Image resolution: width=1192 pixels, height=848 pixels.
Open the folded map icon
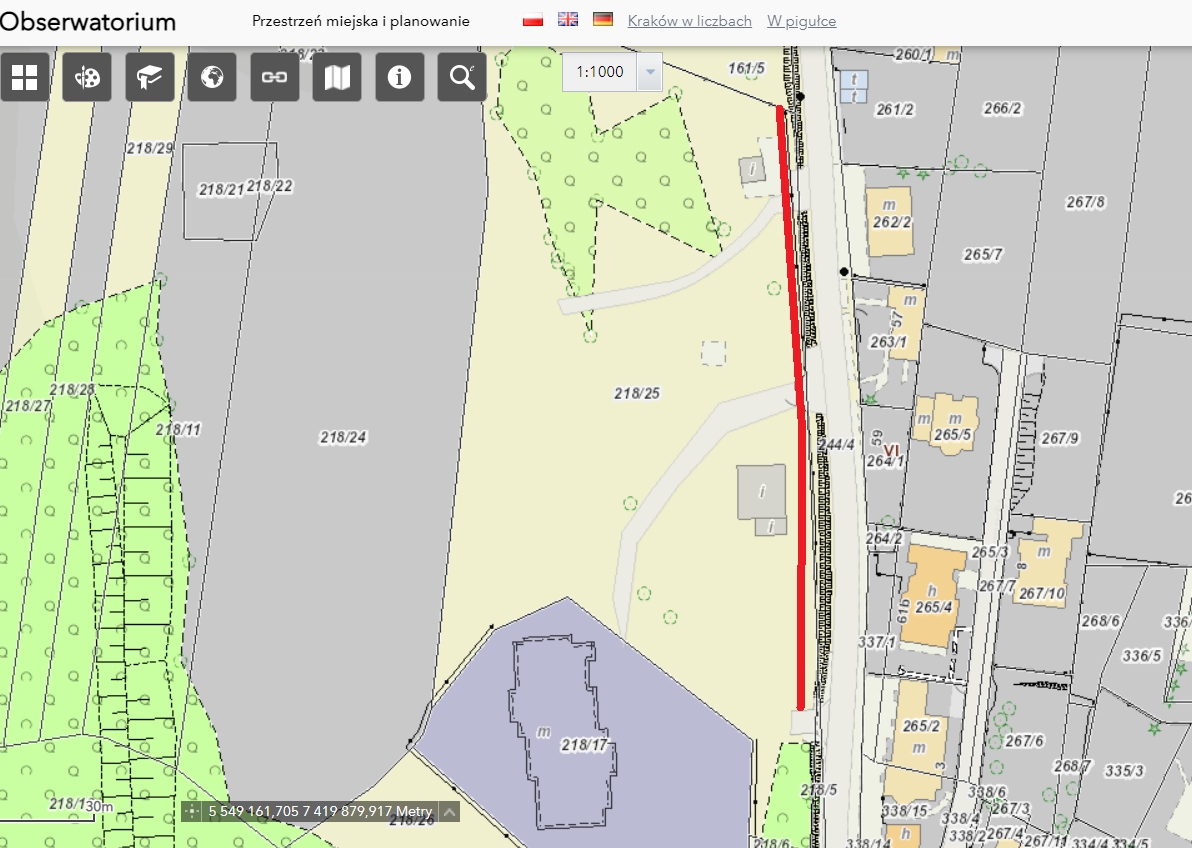coord(337,77)
